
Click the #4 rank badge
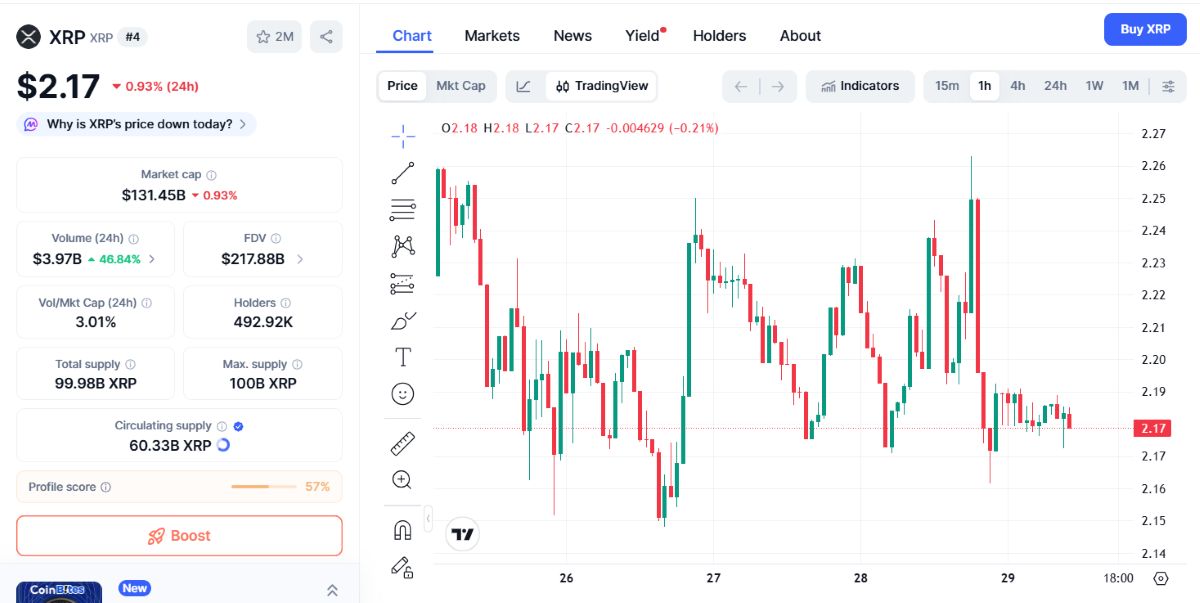[x=133, y=37]
